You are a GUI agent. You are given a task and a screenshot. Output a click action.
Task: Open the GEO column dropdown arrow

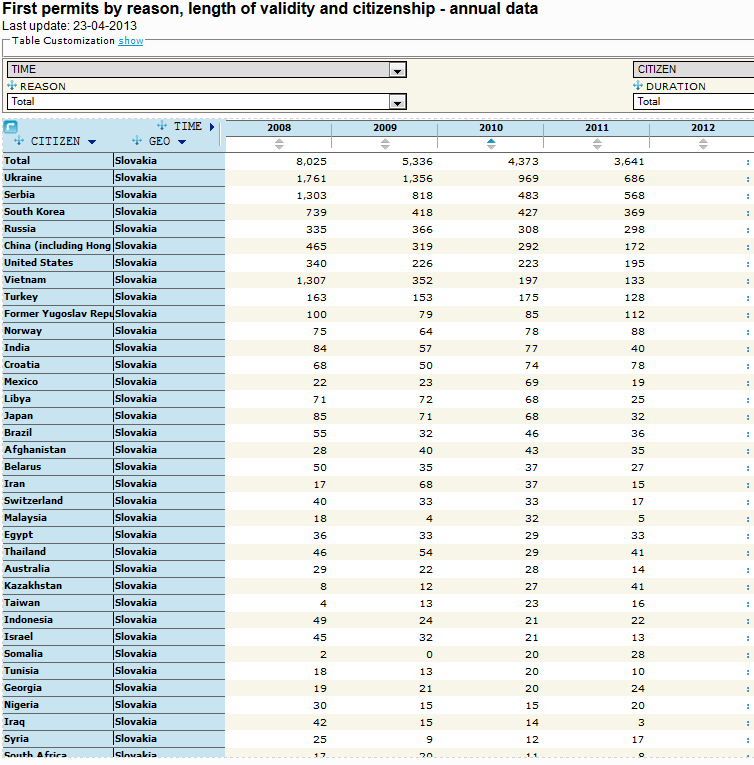(x=182, y=142)
